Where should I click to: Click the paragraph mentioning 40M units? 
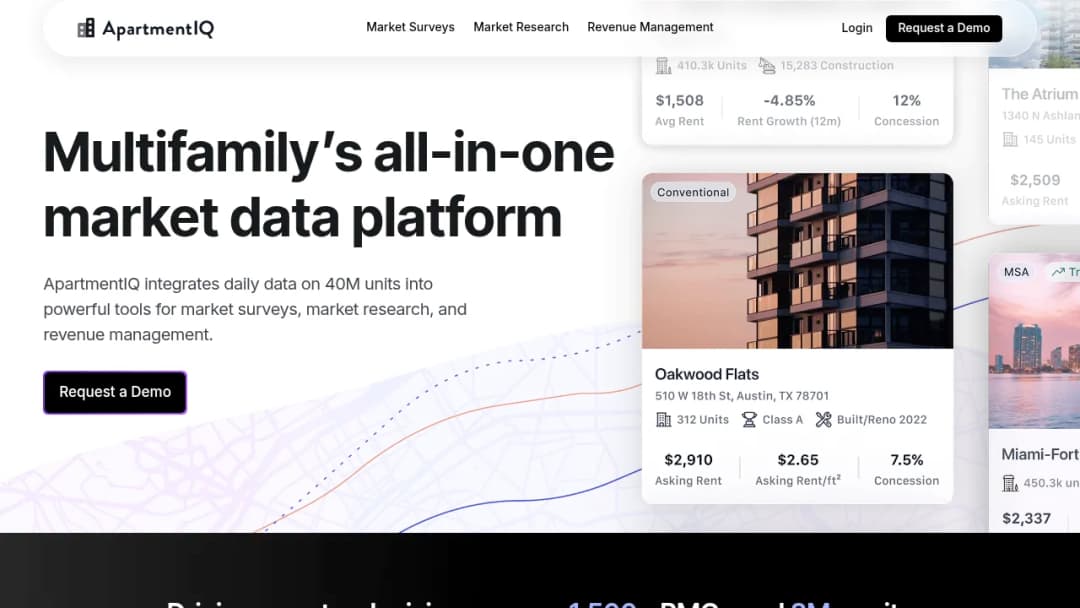click(x=255, y=309)
